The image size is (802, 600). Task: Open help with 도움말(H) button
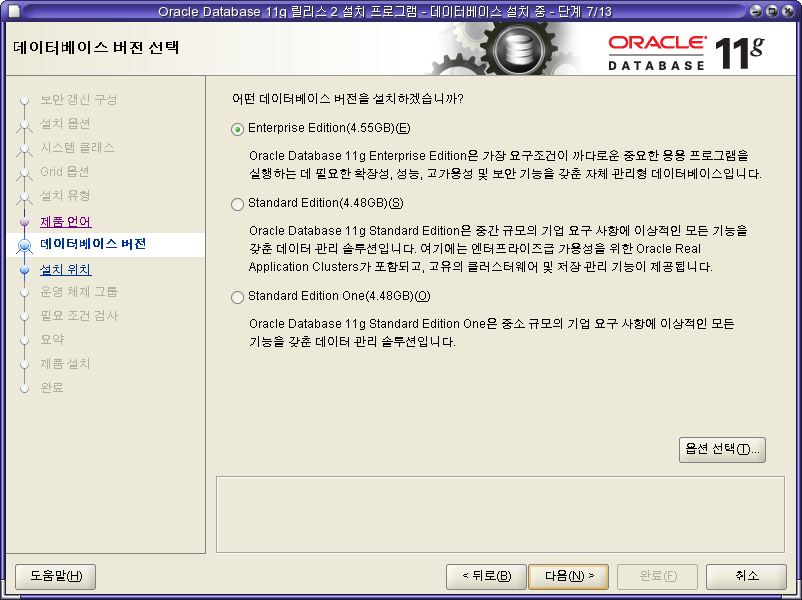click(x=55, y=576)
